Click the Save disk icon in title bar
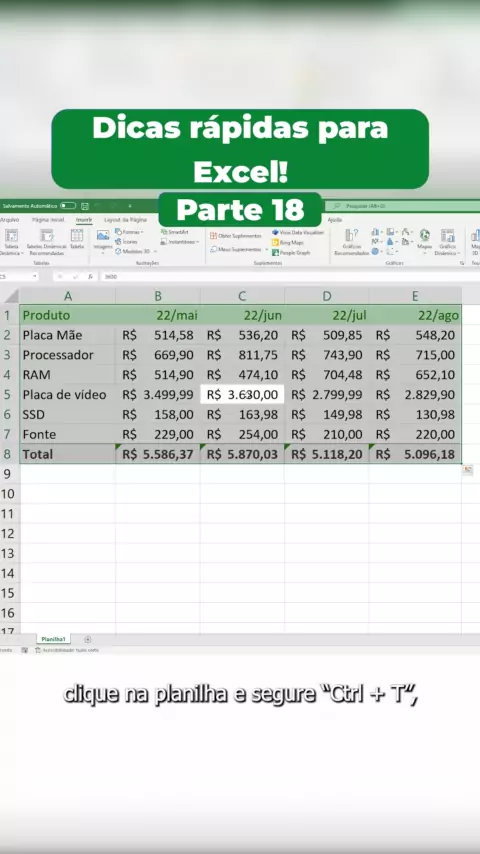The image size is (480, 854). [85, 206]
